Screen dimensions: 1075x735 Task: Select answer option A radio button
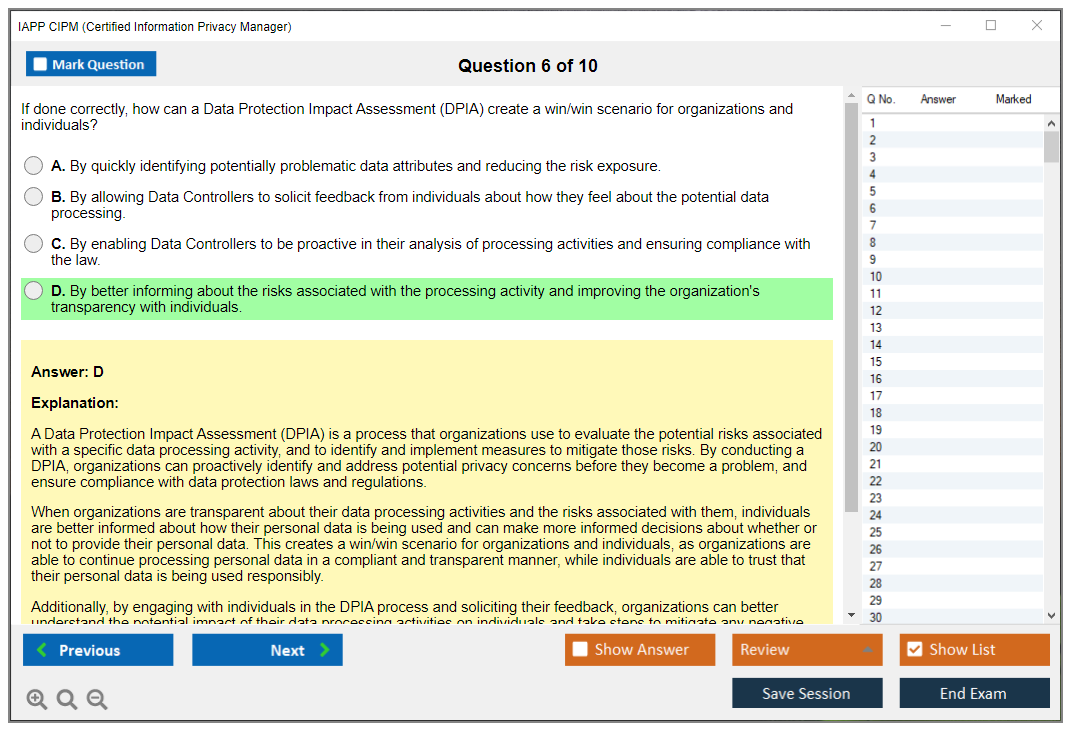[34, 166]
